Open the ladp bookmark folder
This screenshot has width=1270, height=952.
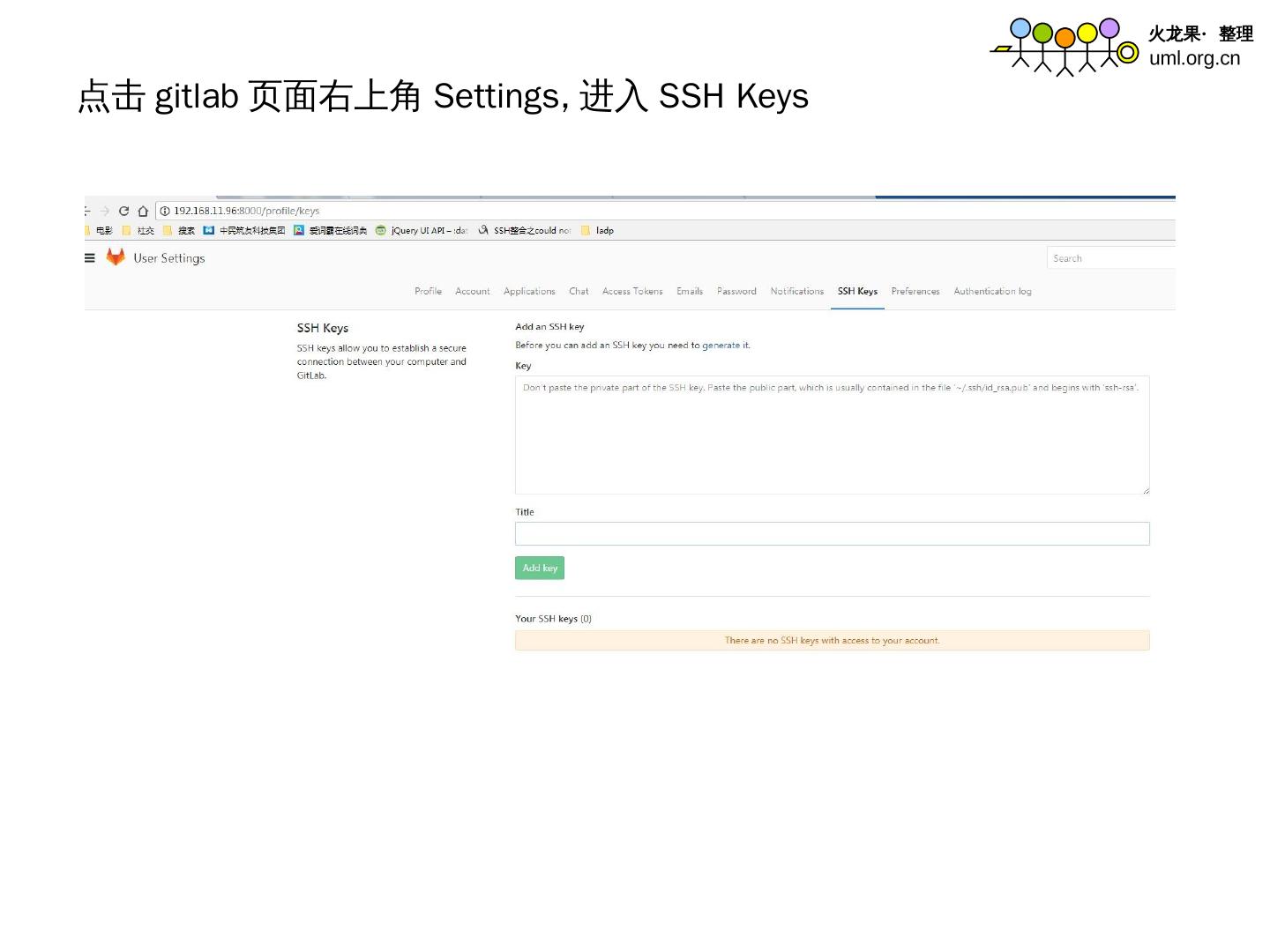(598, 231)
